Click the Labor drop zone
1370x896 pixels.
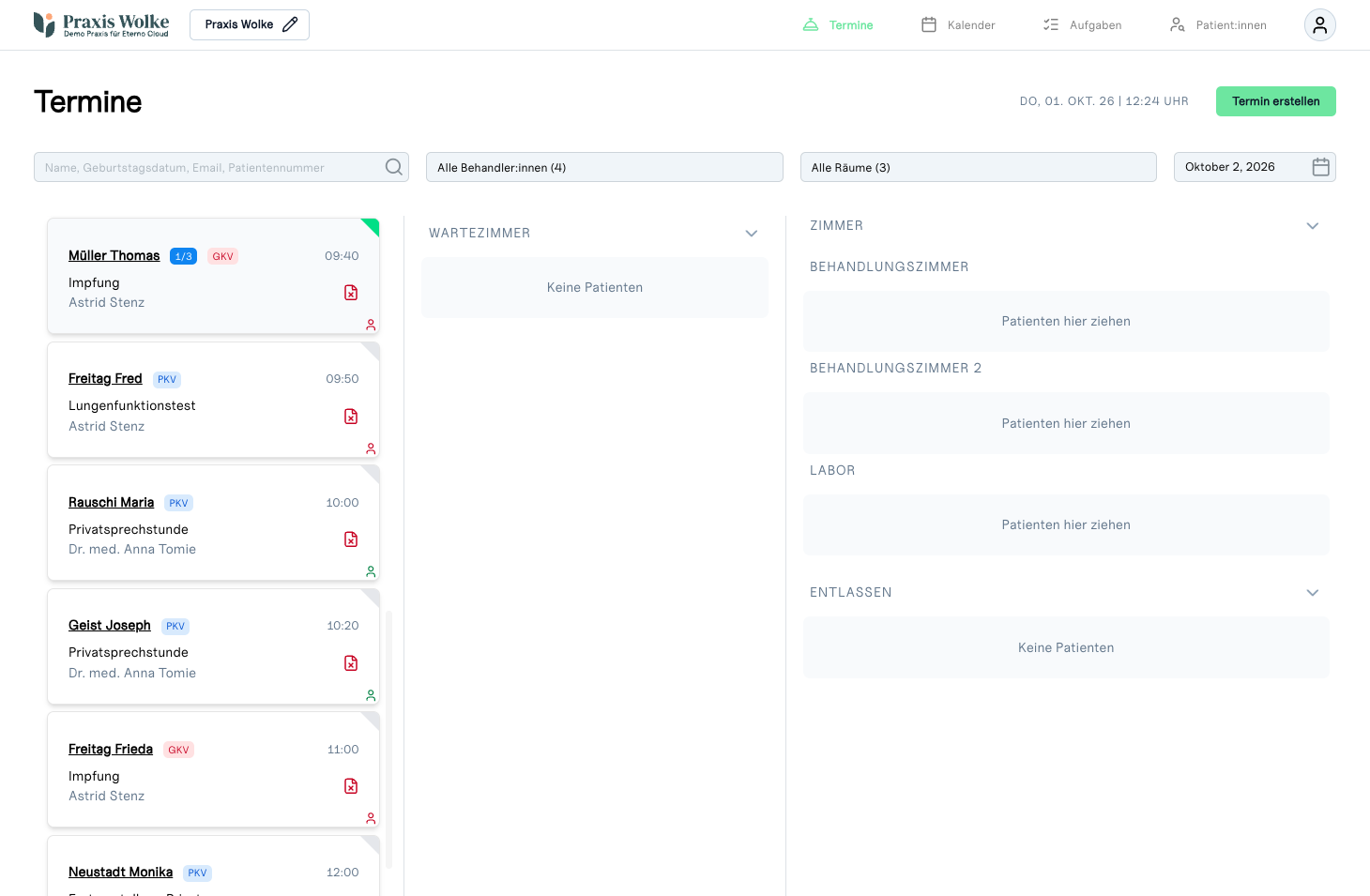pos(1066,525)
